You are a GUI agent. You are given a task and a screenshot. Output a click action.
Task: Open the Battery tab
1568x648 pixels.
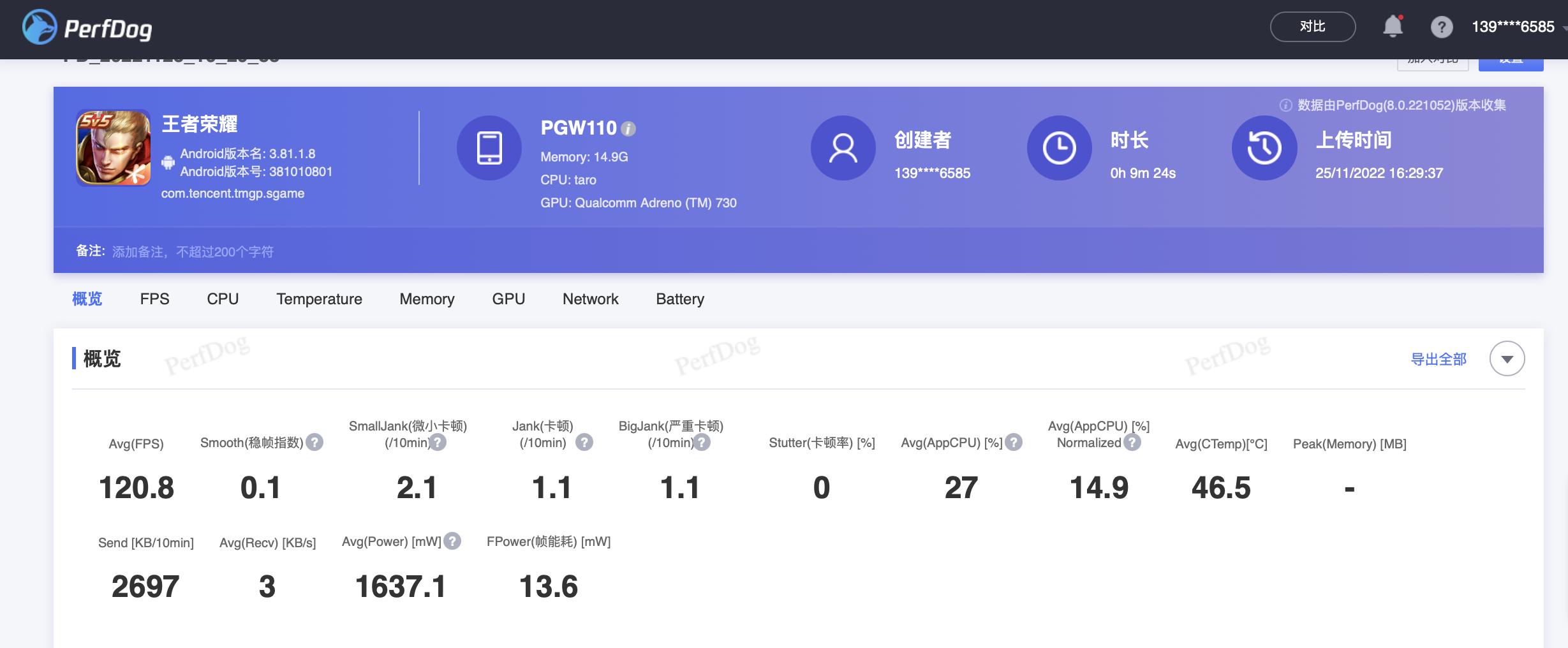pos(680,298)
